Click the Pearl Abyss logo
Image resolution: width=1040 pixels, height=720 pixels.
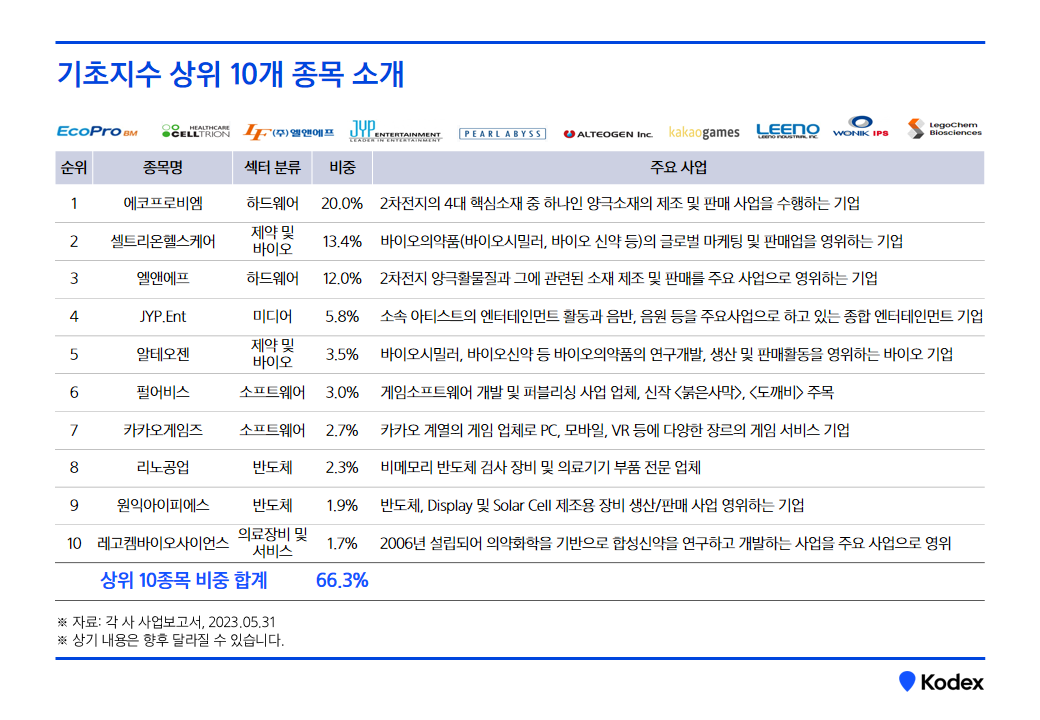pyautogui.click(x=502, y=133)
